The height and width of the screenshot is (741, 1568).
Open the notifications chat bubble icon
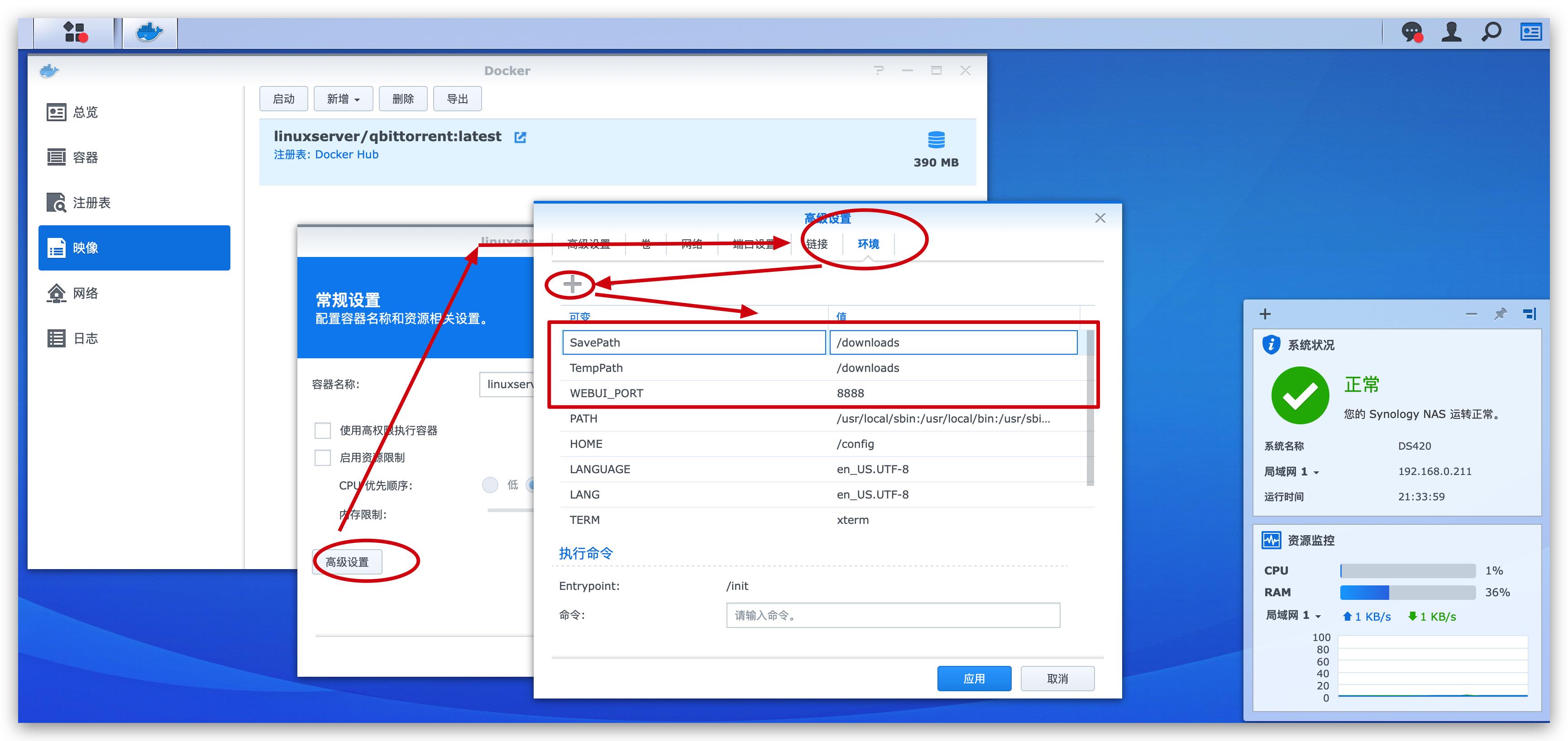(1411, 32)
